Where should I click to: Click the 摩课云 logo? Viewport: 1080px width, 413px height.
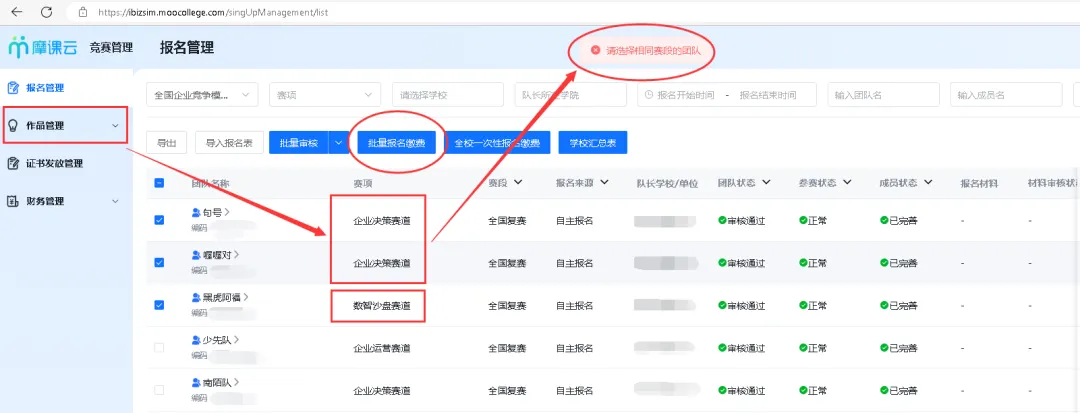click(x=43, y=47)
